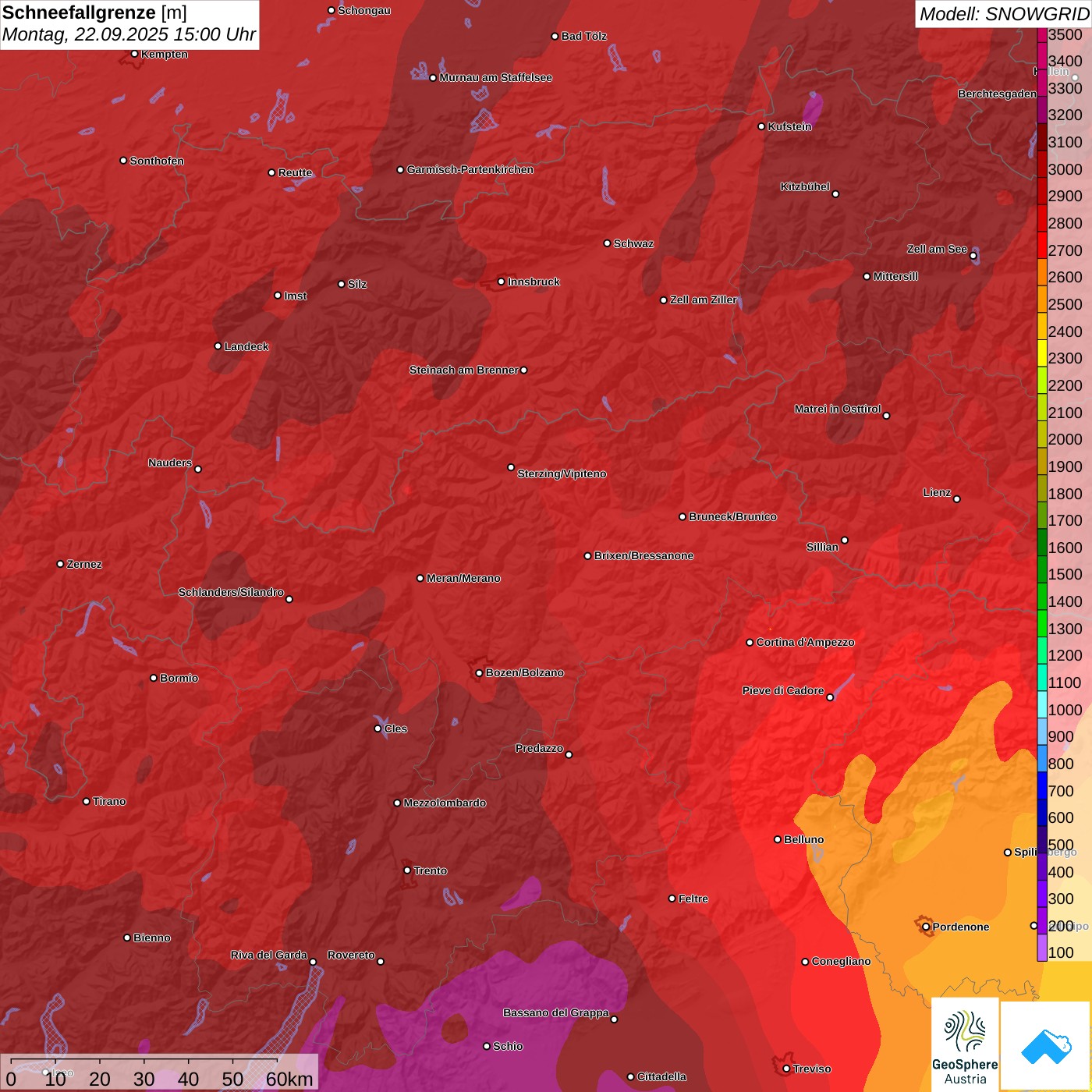
Task: Click the 'Conegliano' city label
Action: tap(842, 962)
